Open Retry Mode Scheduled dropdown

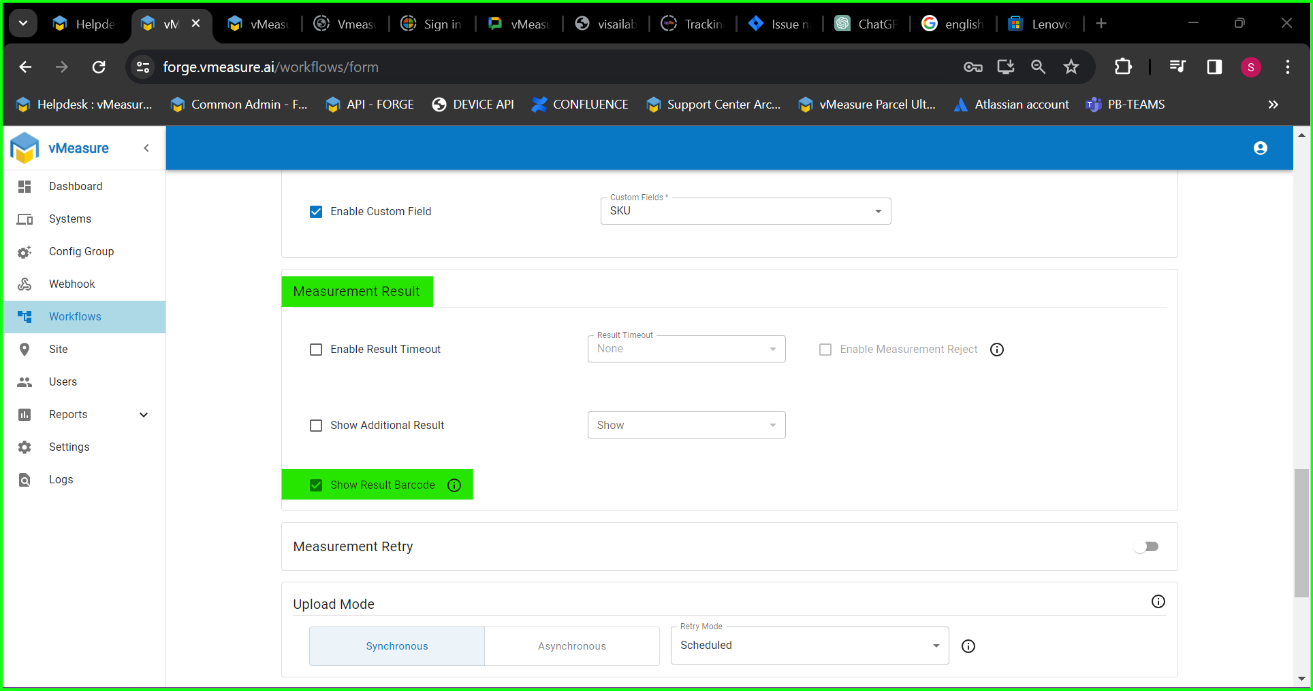pyautogui.click(x=810, y=645)
